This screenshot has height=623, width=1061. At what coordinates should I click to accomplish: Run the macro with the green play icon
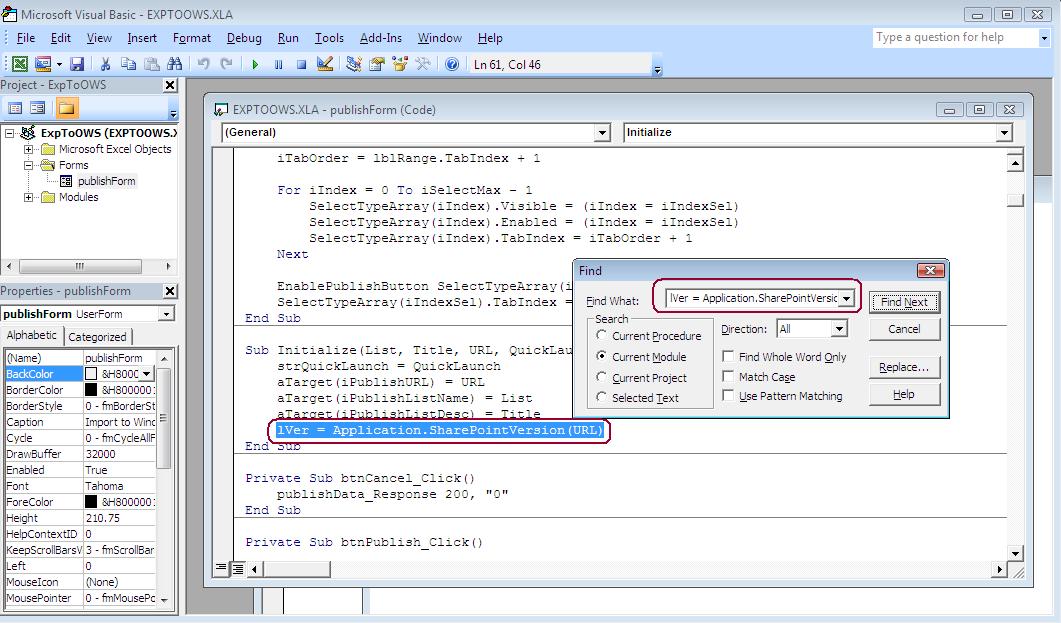(255, 64)
